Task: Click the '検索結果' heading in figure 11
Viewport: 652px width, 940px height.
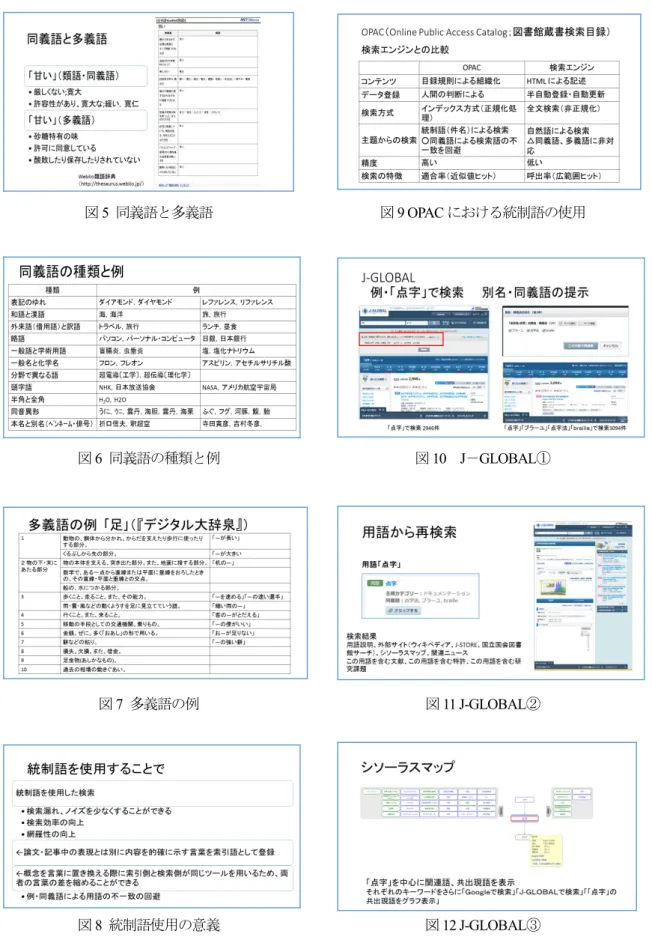Action: click(x=361, y=635)
